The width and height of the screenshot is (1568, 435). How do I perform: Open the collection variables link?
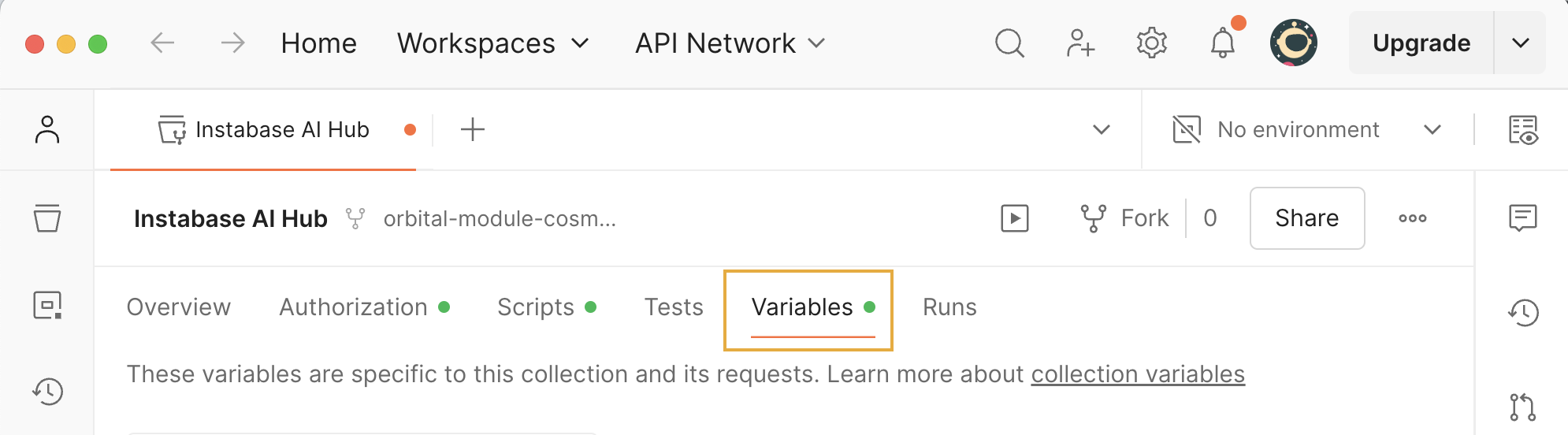1138,374
